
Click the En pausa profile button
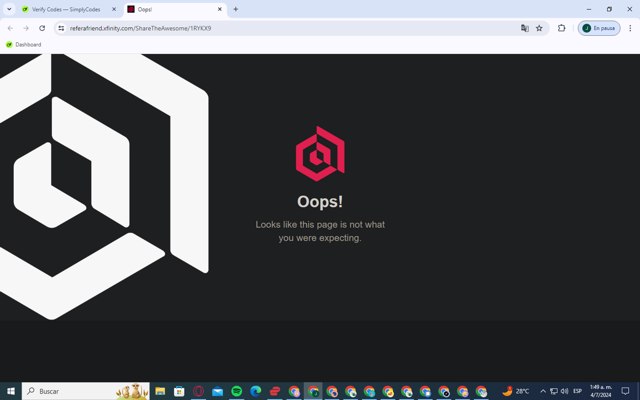(x=599, y=28)
